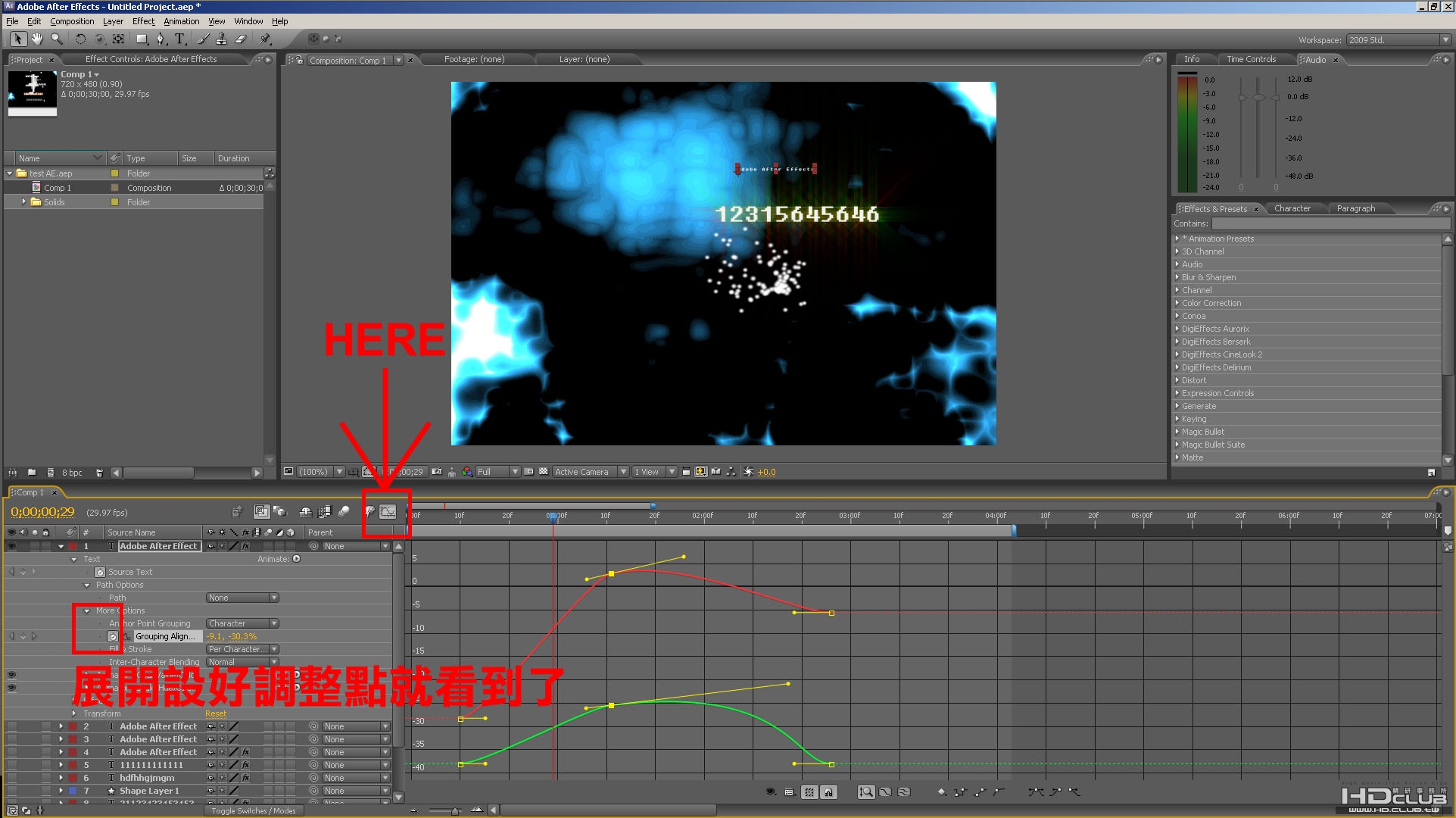Select the Hand tool in toolbar
Viewport: 1456px width, 818px height.
coord(36,39)
